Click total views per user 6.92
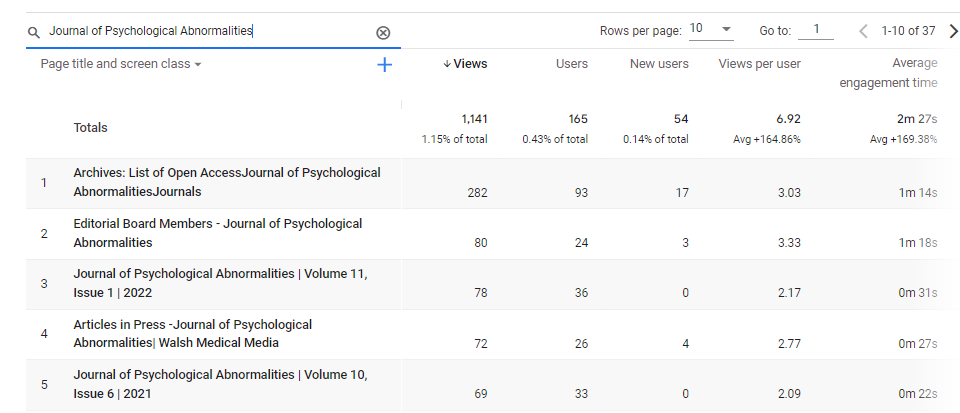The height and width of the screenshot is (413, 960). tap(789, 119)
